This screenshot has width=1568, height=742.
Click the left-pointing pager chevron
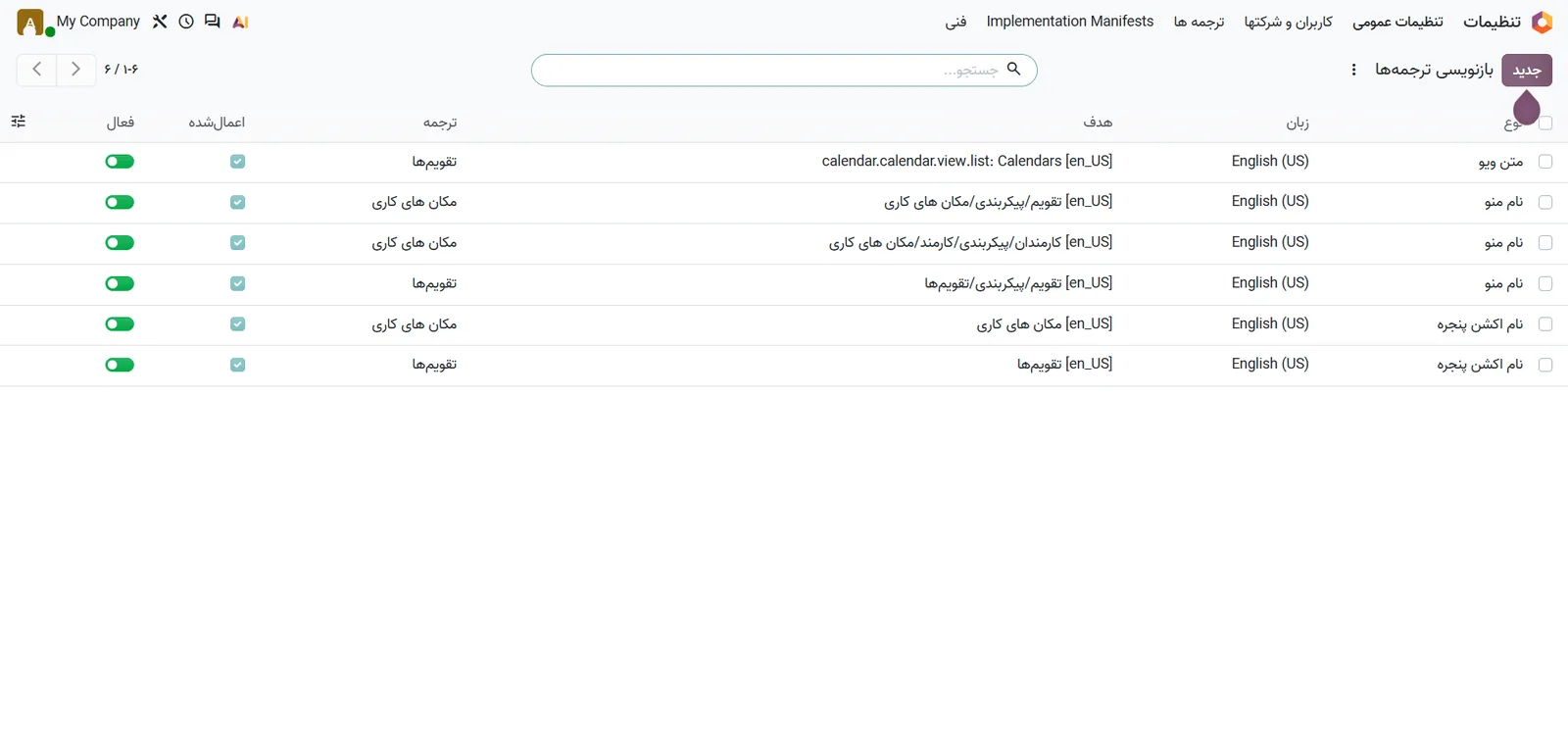pos(37,70)
